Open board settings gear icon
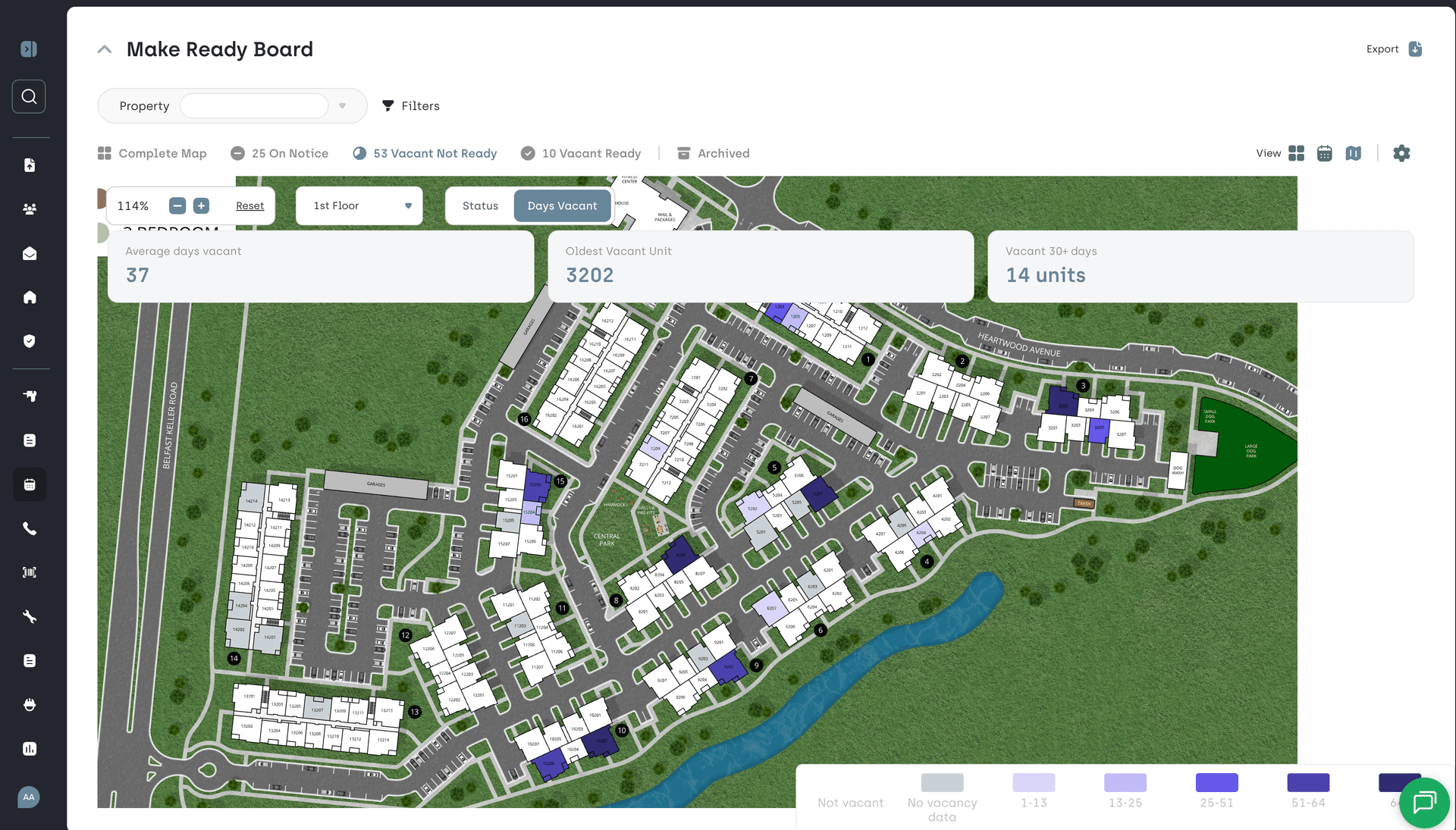 coord(1401,153)
